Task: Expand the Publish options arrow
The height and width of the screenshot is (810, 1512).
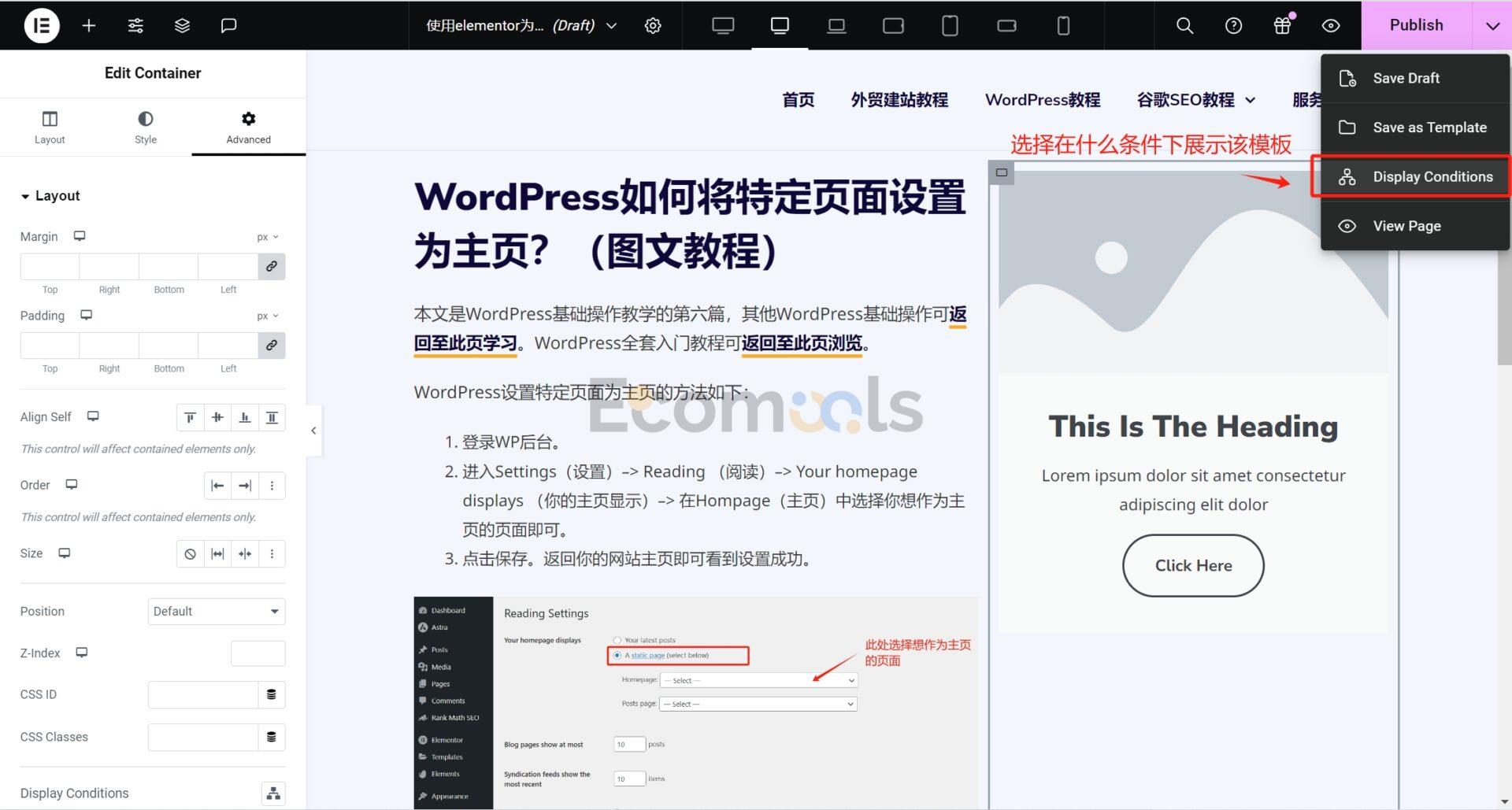Action: [1492, 25]
